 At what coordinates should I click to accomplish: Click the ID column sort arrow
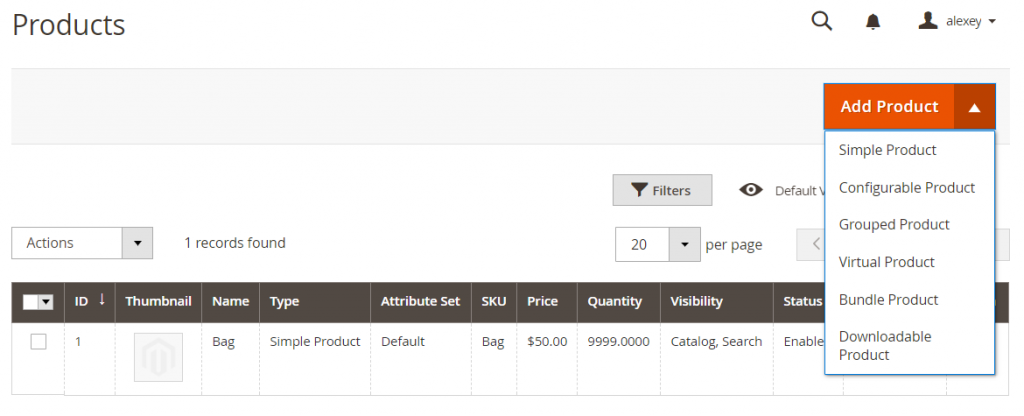coord(102,299)
